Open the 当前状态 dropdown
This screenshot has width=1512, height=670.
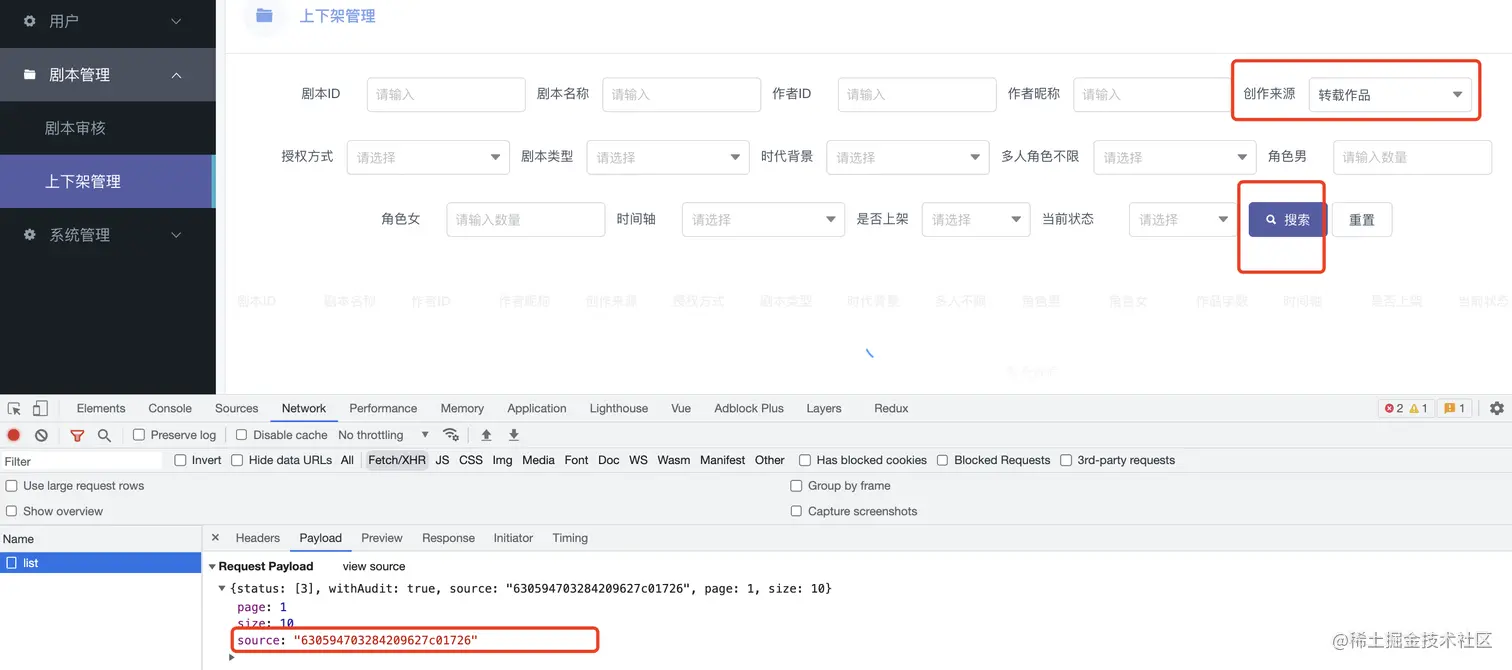1183,219
